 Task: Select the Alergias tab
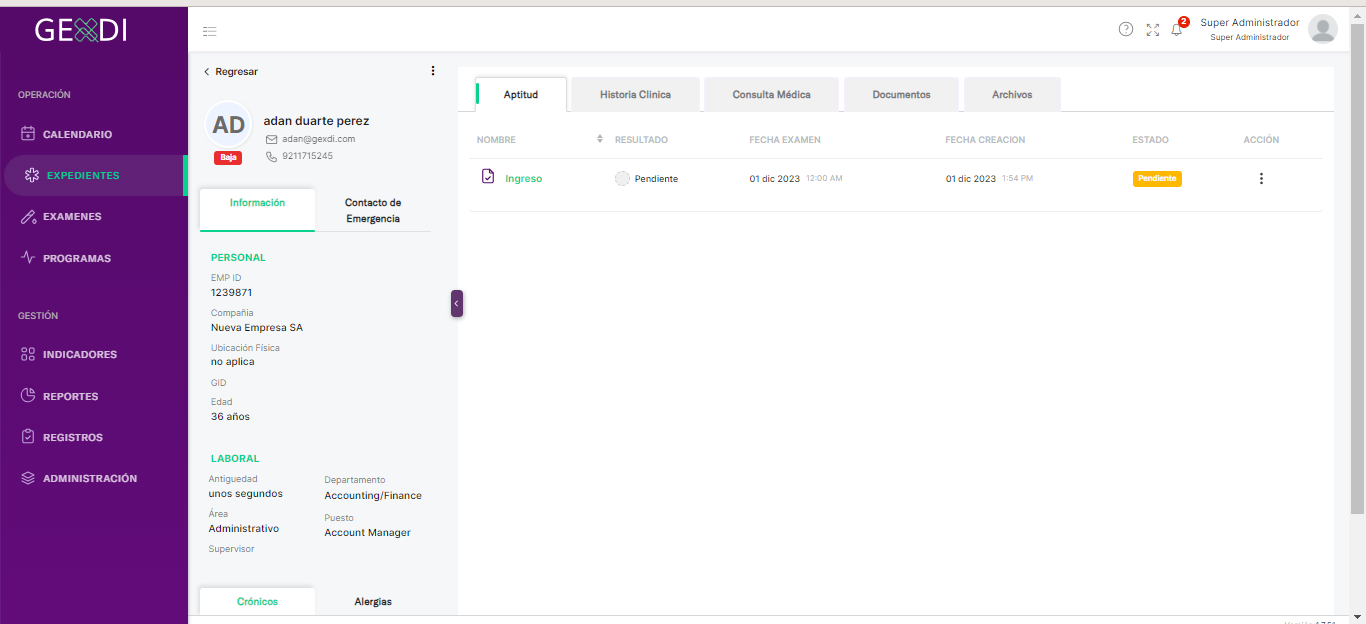(x=373, y=601)
